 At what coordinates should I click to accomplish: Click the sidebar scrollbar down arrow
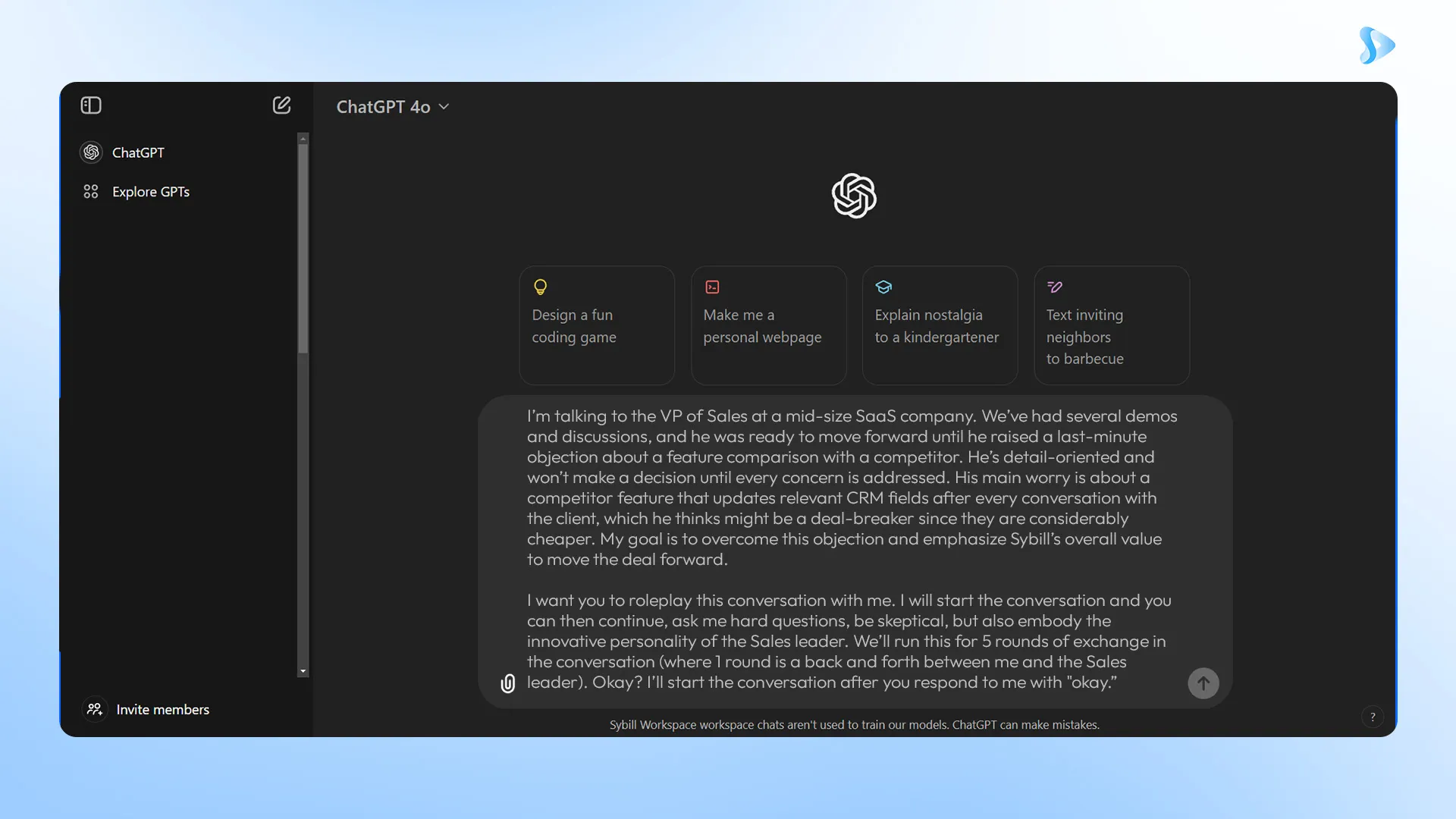point(303,671)
